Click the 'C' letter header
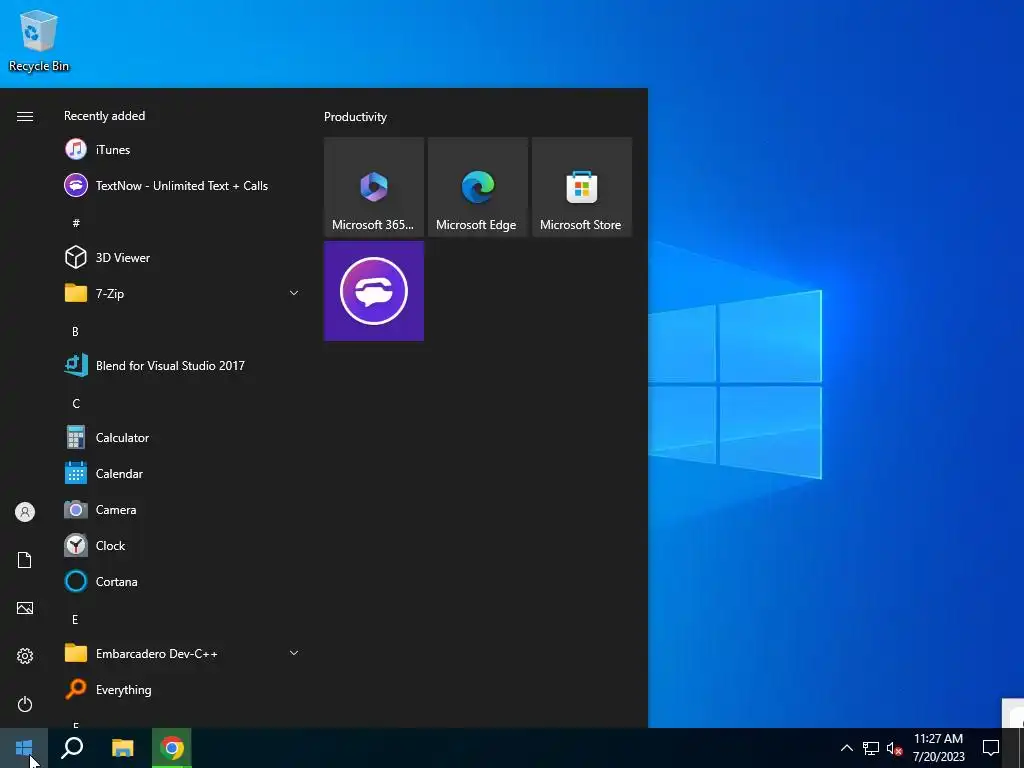1024x768 pixels. pos(76,404)
